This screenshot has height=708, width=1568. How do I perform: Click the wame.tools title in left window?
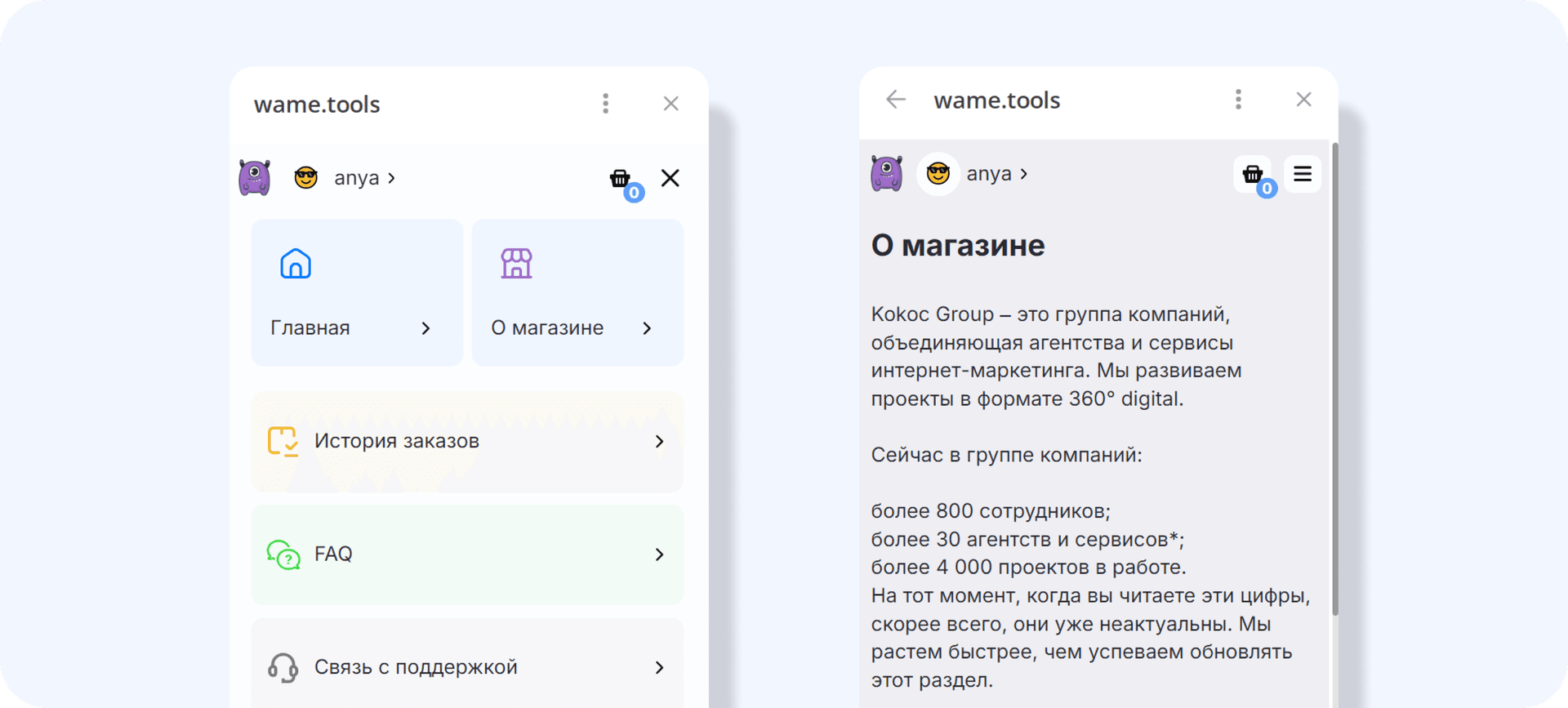pyautogui.click(x=317, y=105)
